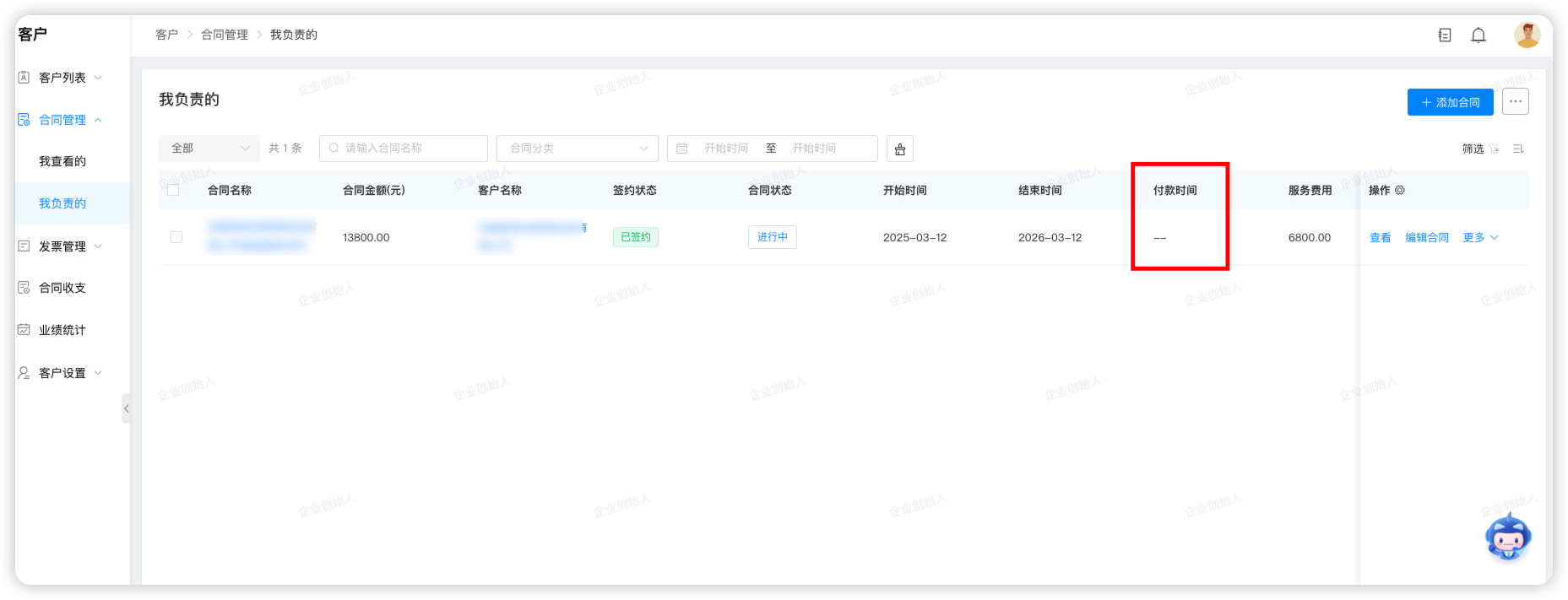Viewport: 1568px width, 600px height.
Task: Open the user avatar menu
Action: click(1527, 35)
